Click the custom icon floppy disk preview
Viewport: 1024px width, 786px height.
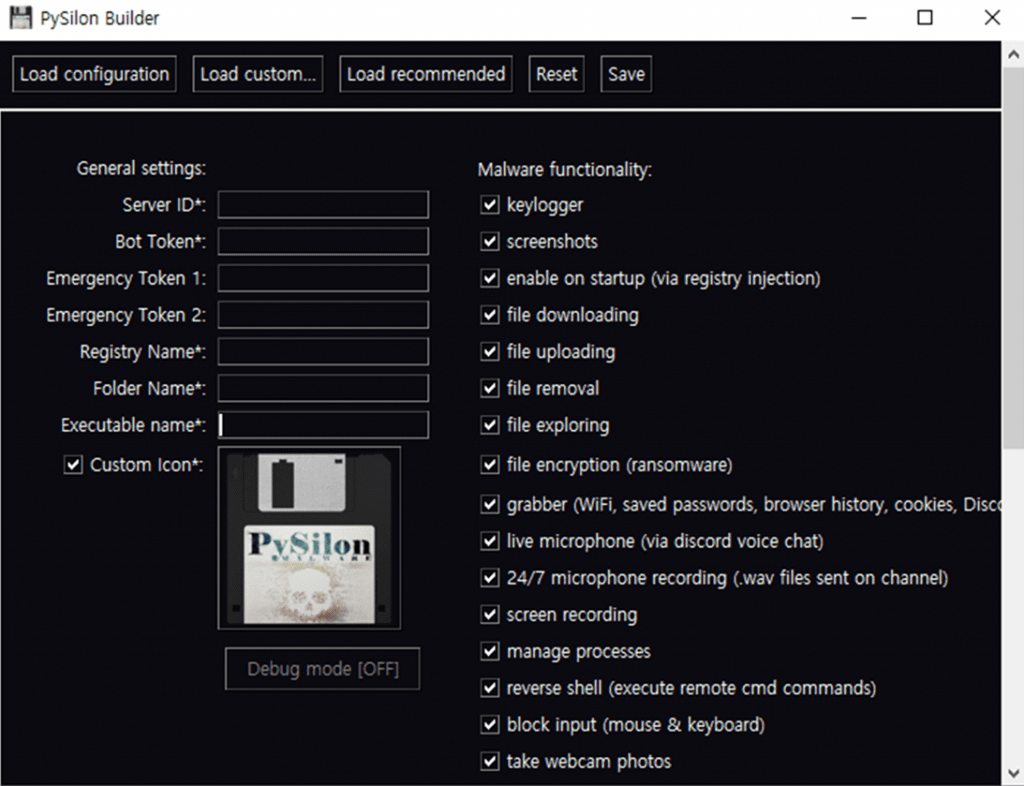tap(309, 538)
